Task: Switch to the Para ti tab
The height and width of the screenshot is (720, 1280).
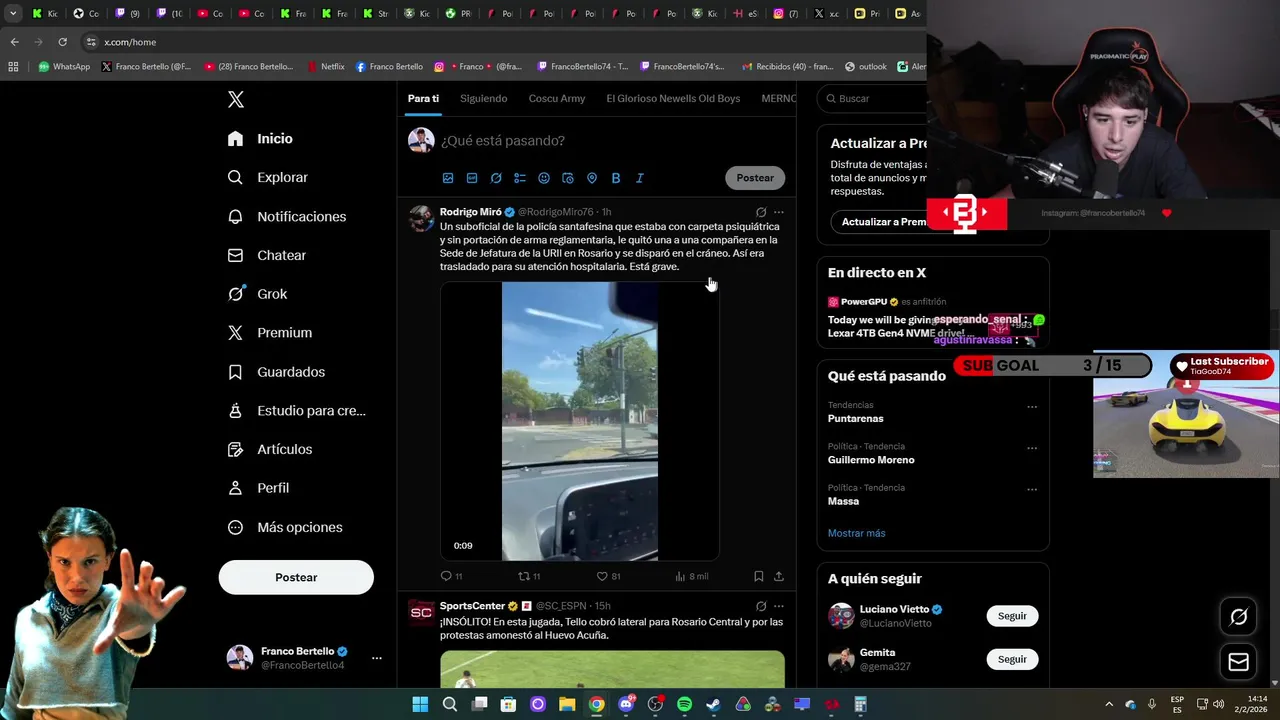Action: pos(423,99)
